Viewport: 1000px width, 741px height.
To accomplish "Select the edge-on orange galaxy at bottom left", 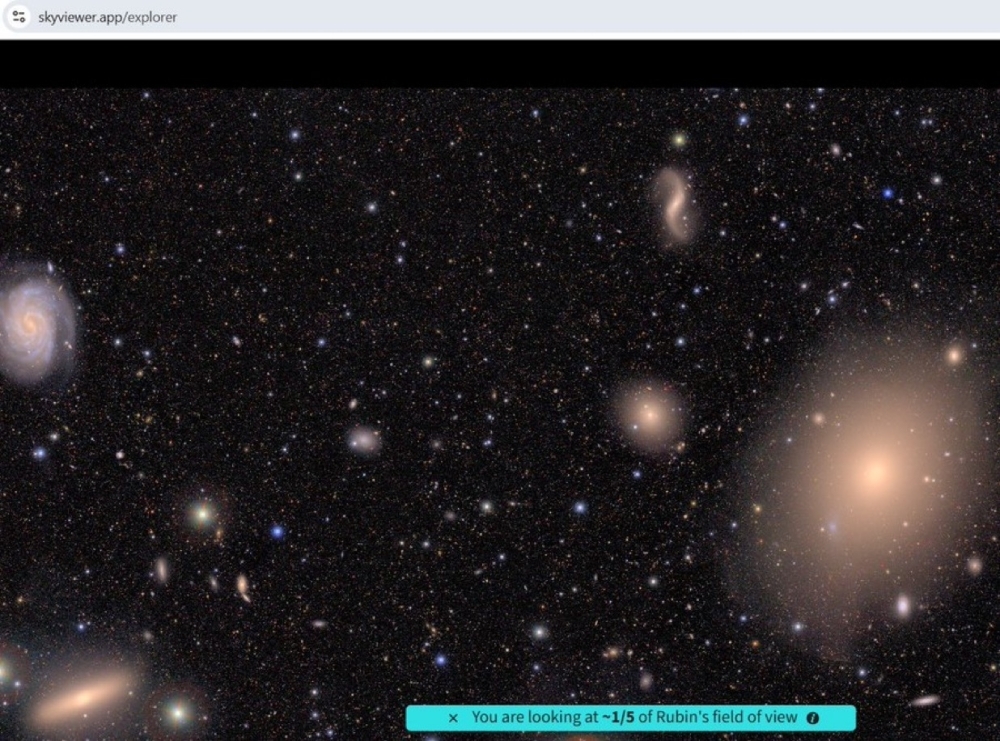I will click(x=82, y=700).
